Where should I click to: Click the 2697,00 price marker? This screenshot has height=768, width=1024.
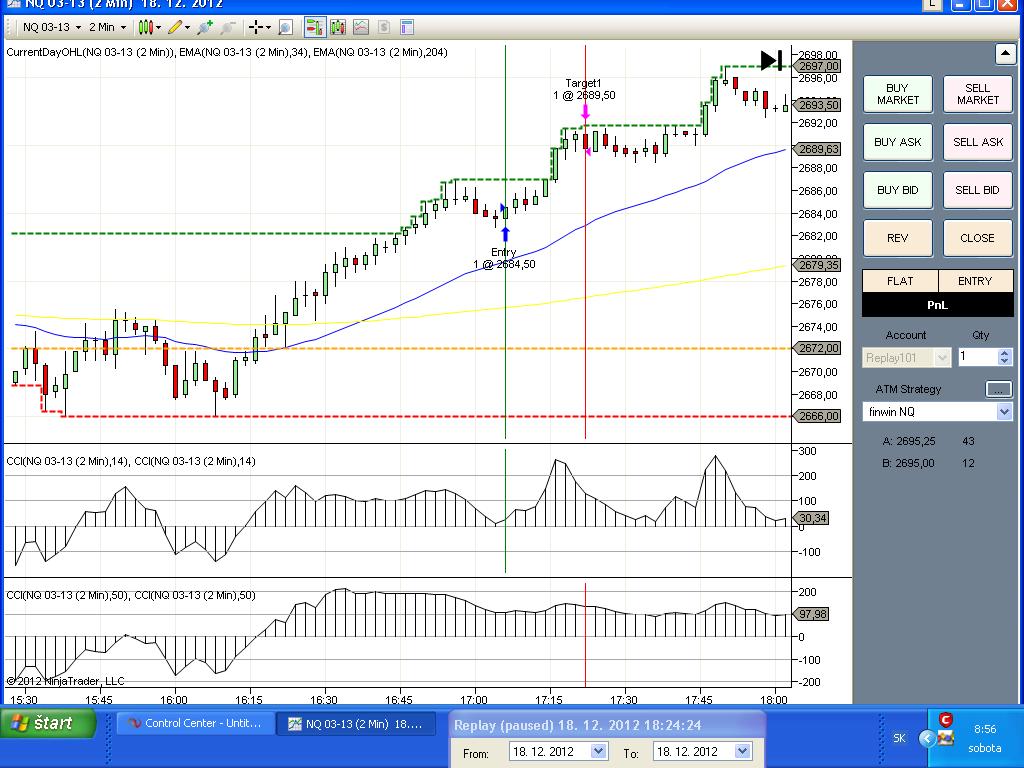click(818, 66)
